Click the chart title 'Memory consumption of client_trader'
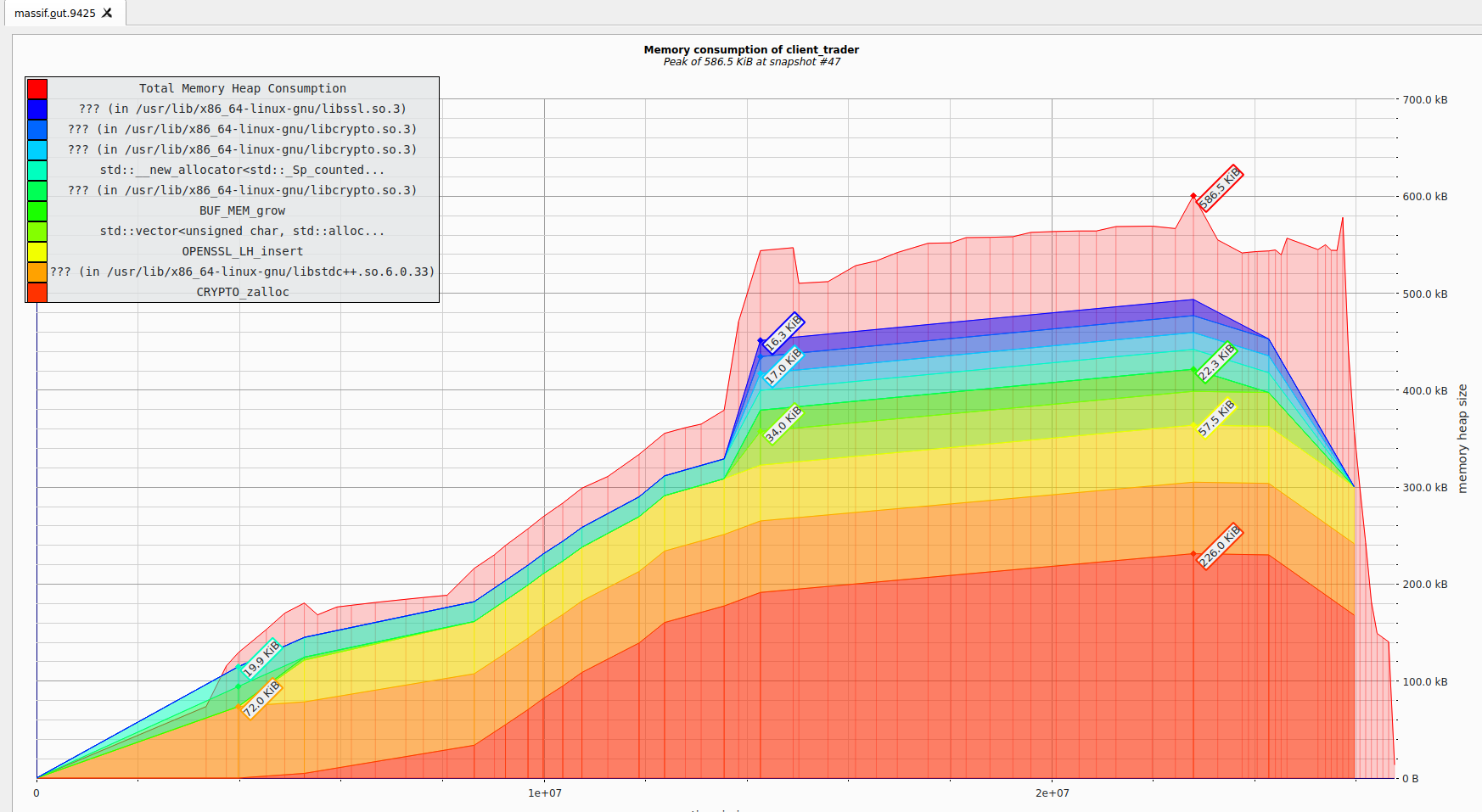Viewport: 1482px width, 812px height. coord(751,49)
